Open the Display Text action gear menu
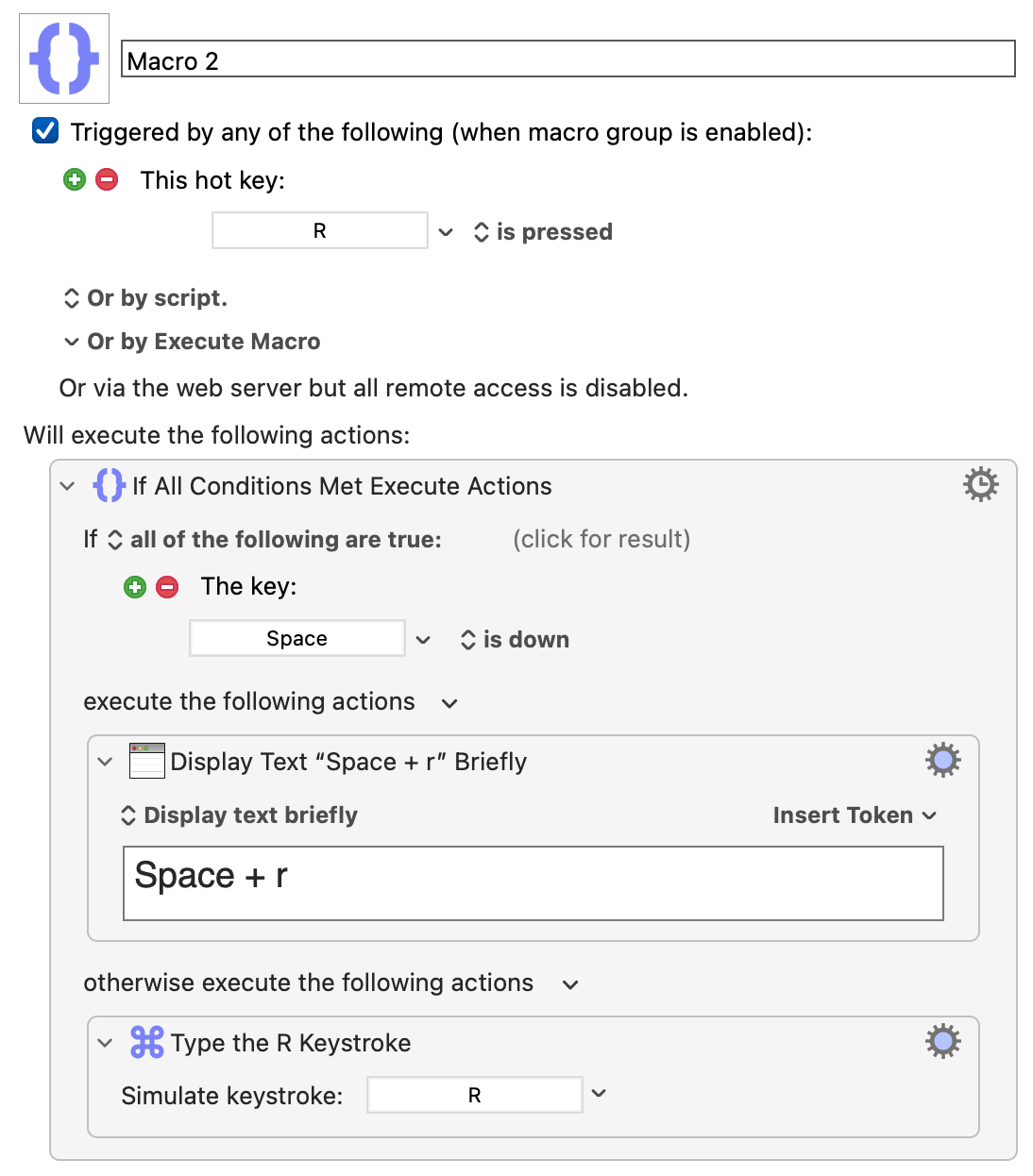 (x=942, y=760)
